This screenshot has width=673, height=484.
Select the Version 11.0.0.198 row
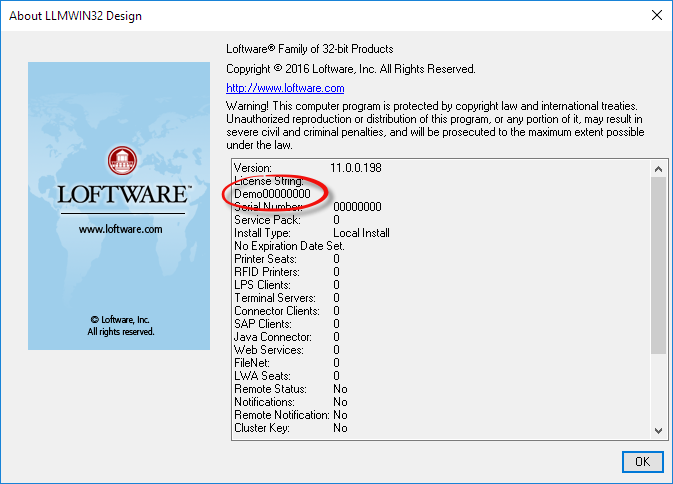click(x=308, y=168)
